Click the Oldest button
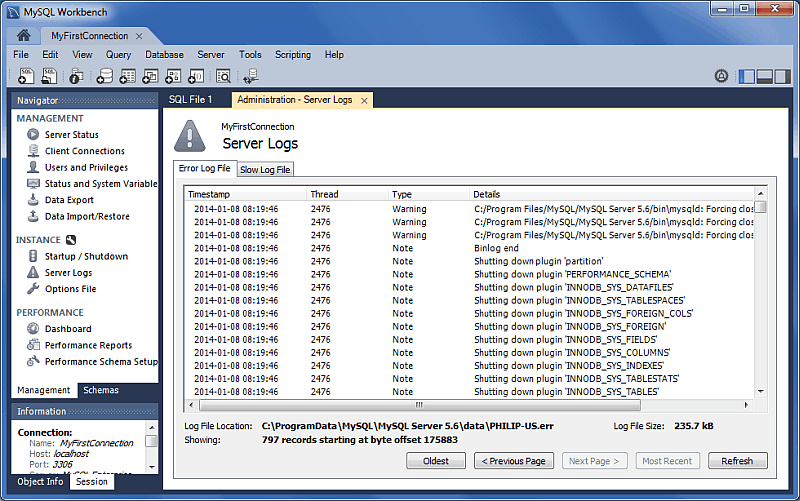This screenshot has width=800, height=501. (436, 461)
